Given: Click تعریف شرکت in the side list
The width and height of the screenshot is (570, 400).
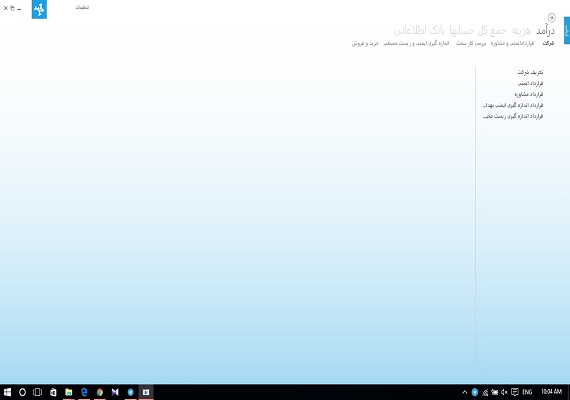Looking at the screenshot, I should [530, 72].
